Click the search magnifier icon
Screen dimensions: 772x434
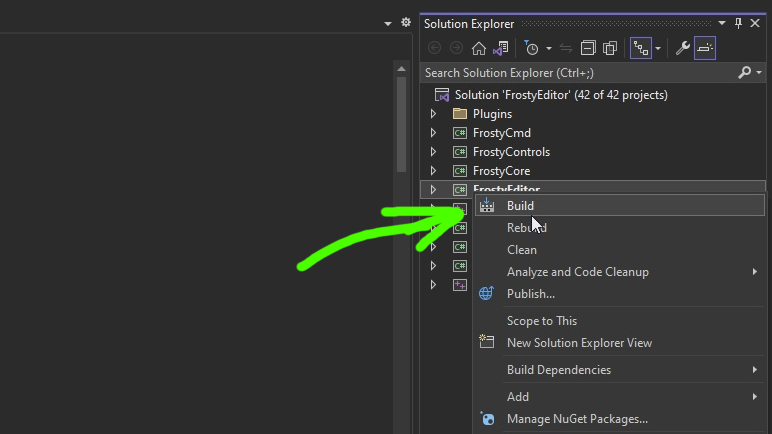point(744,73)
